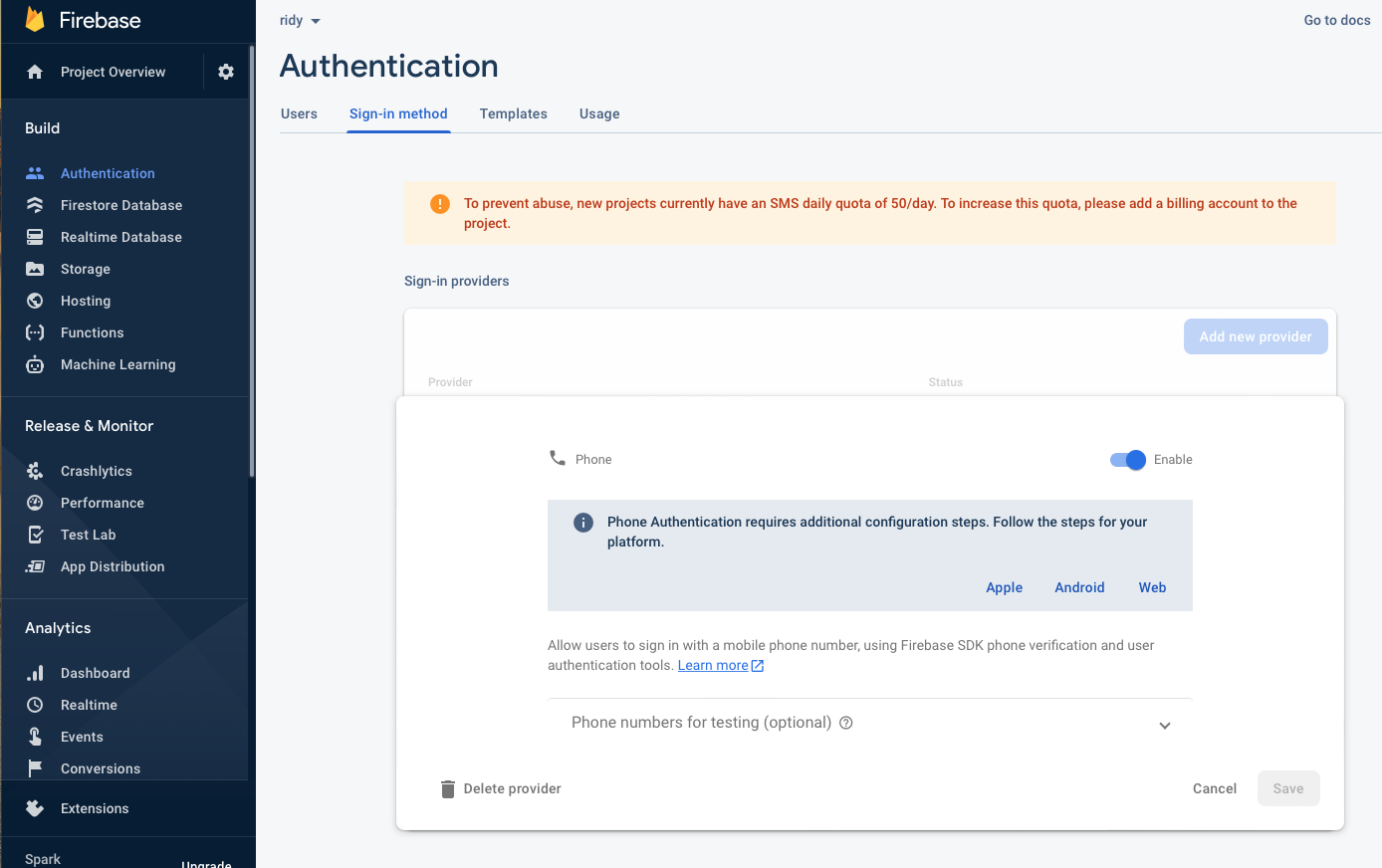Click the Machine Learning robot icon
This screenshot has height=868, width=1382.
tap(35, 364)
